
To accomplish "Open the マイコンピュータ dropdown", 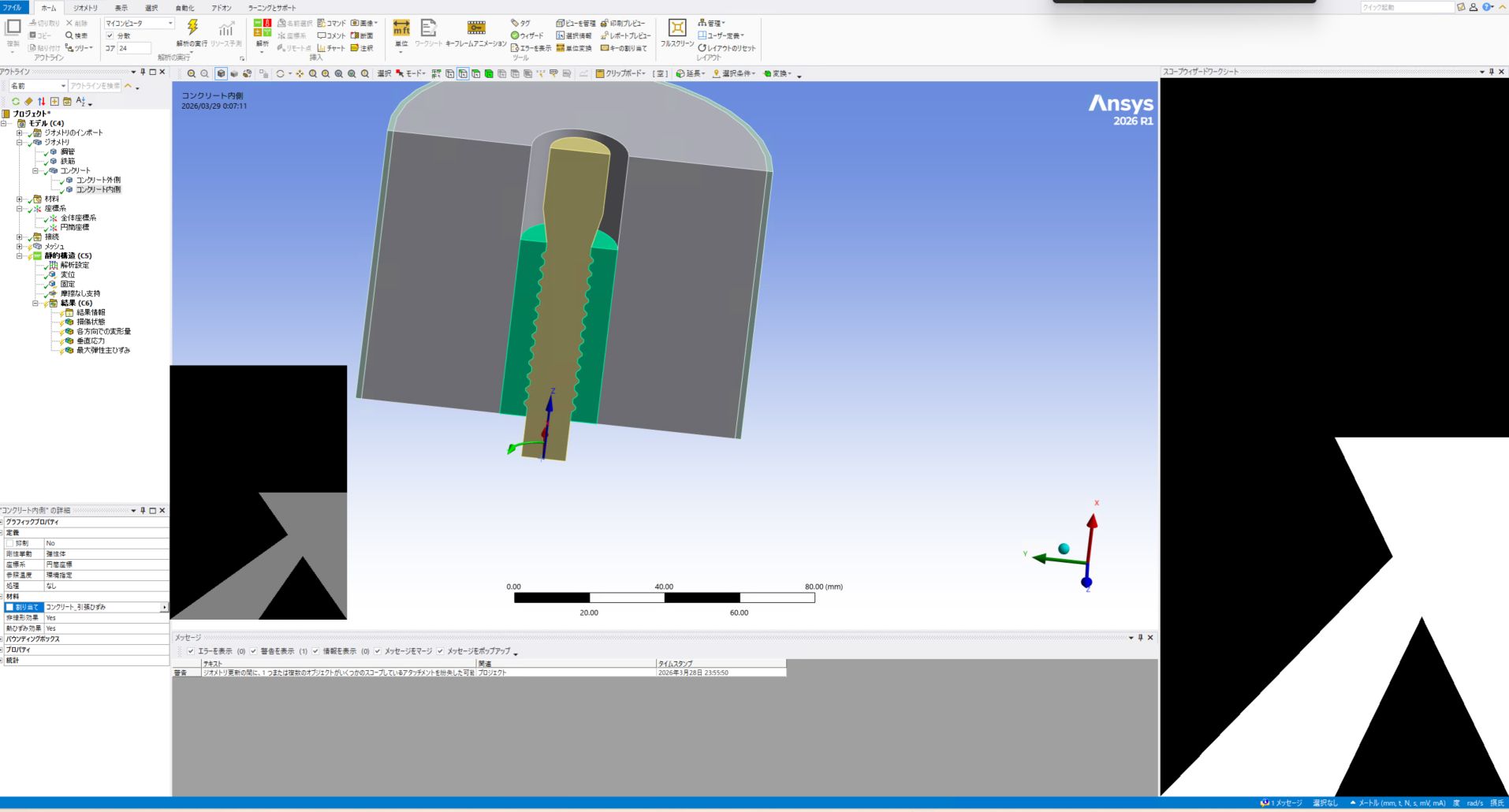I will click(140, 24).
